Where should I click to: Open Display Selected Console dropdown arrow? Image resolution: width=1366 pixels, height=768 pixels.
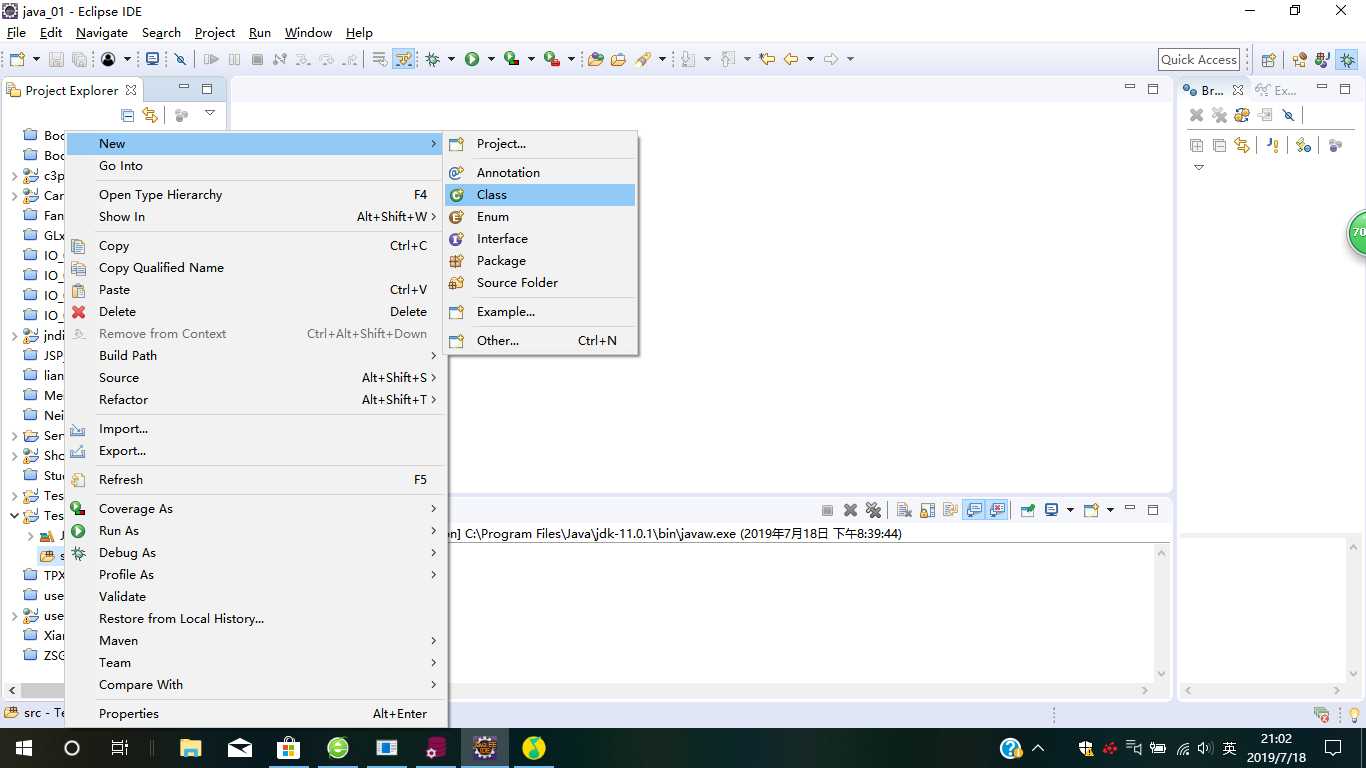[x=1070, y=510]
